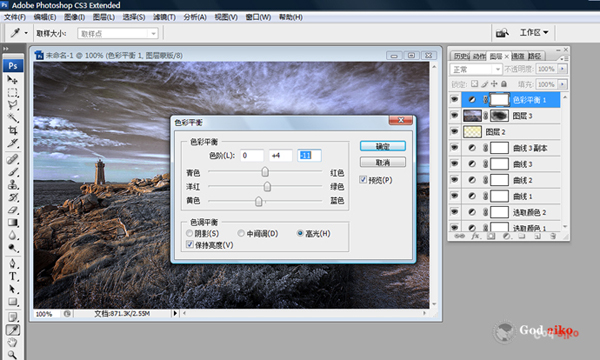The height and width of the screenshot is (360, 600).
Task: Select the Dodge tool
Action: click(12, 248)
